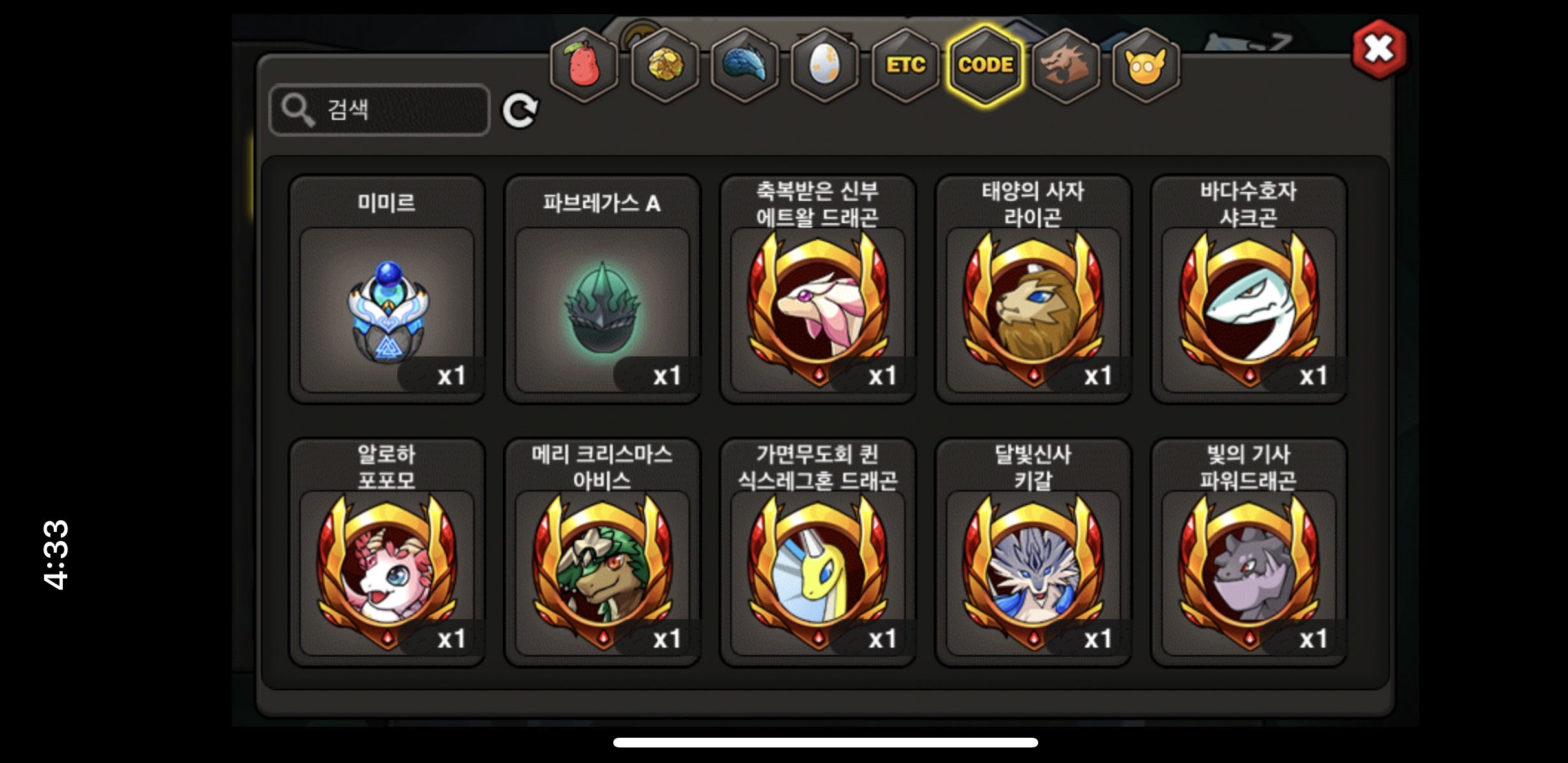Choose the 파브레가스 A dark egg

[602, 289]
